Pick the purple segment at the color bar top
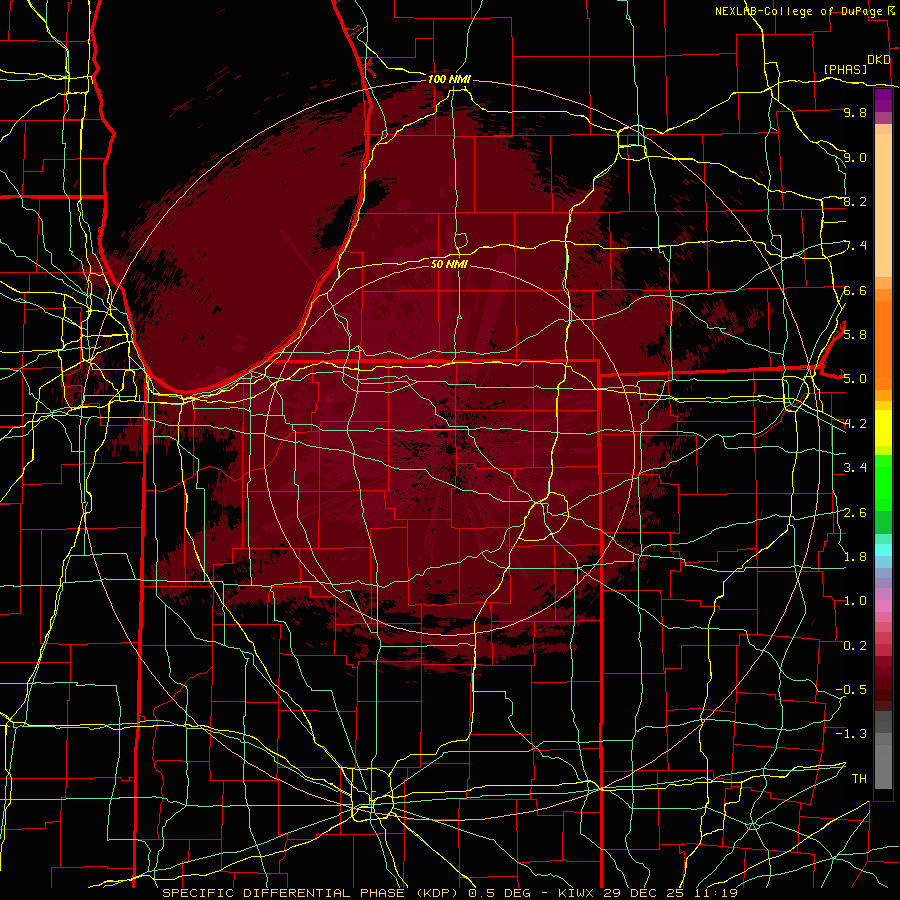 (883, 100)
